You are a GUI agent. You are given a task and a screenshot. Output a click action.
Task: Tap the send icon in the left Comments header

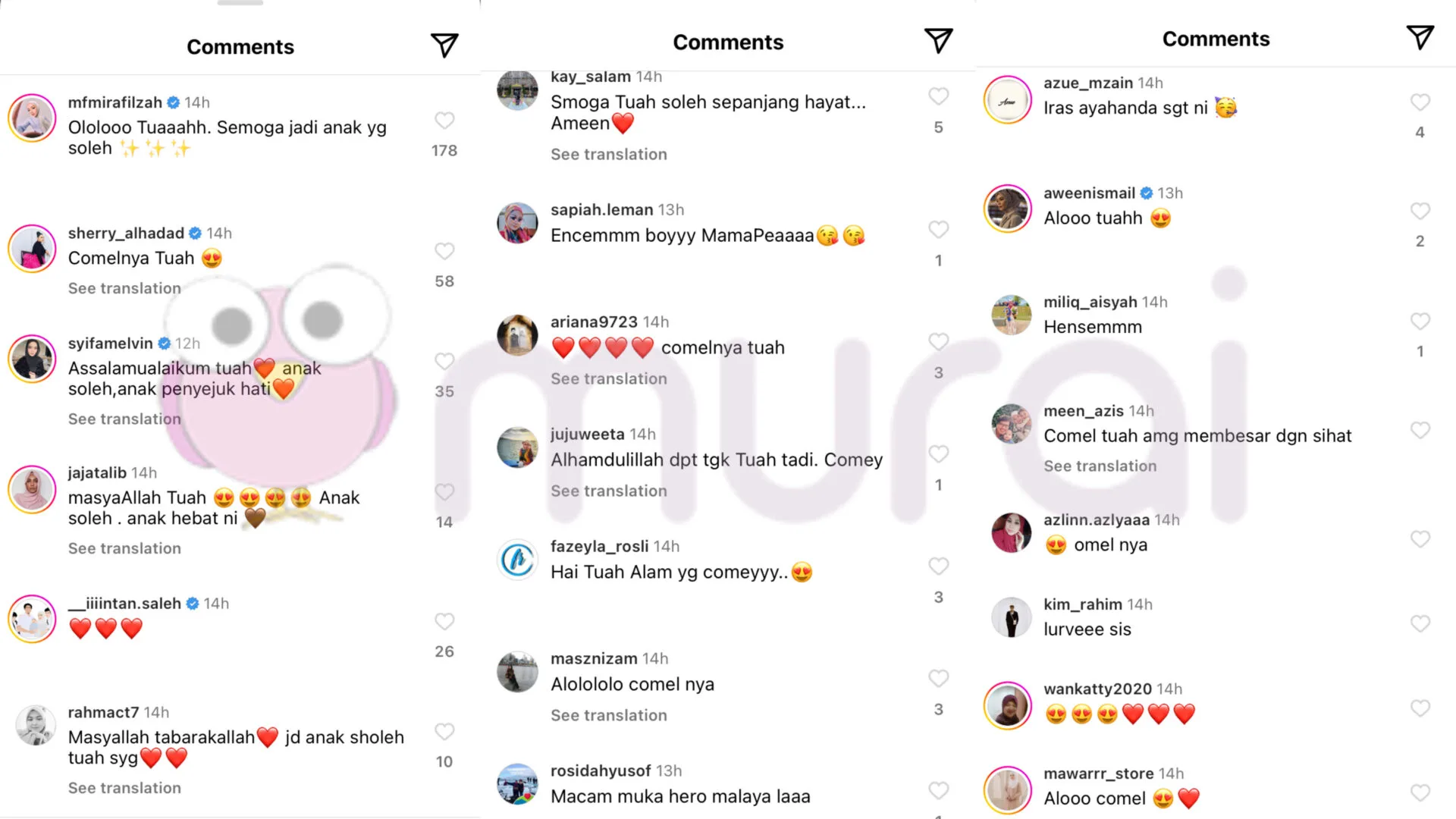444,45
